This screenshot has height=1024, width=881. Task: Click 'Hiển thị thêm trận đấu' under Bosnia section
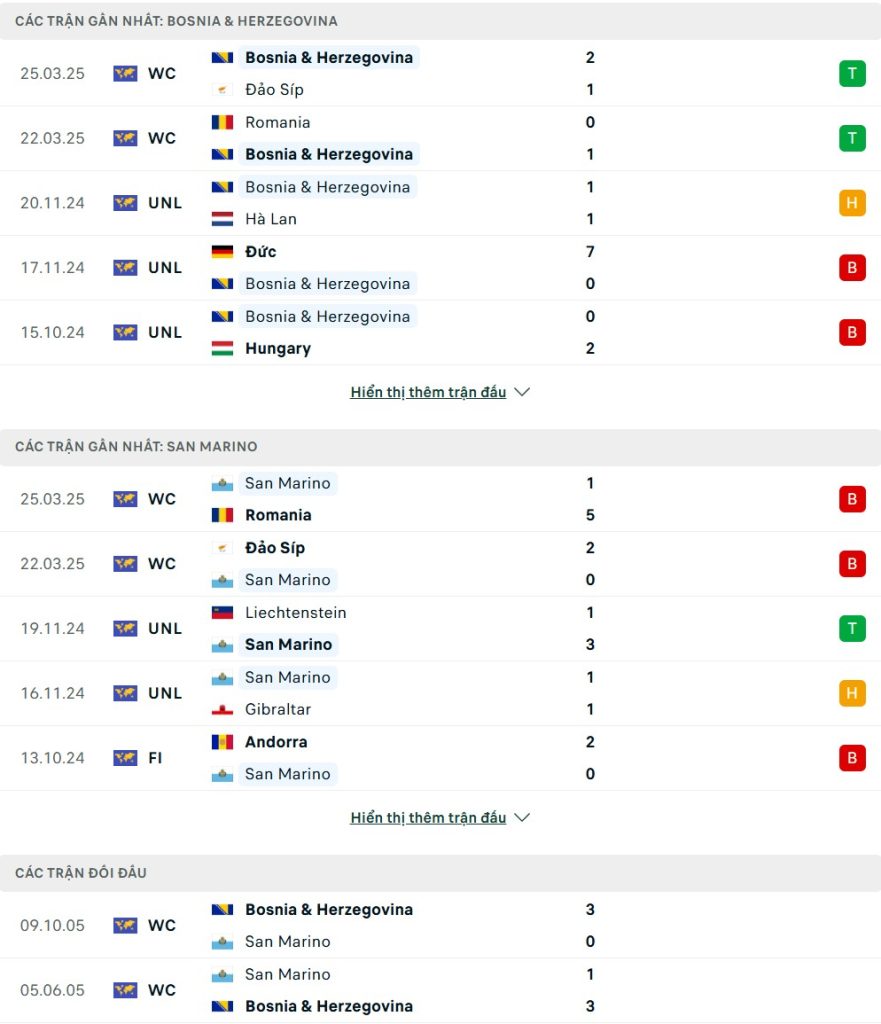pos(428,392)
